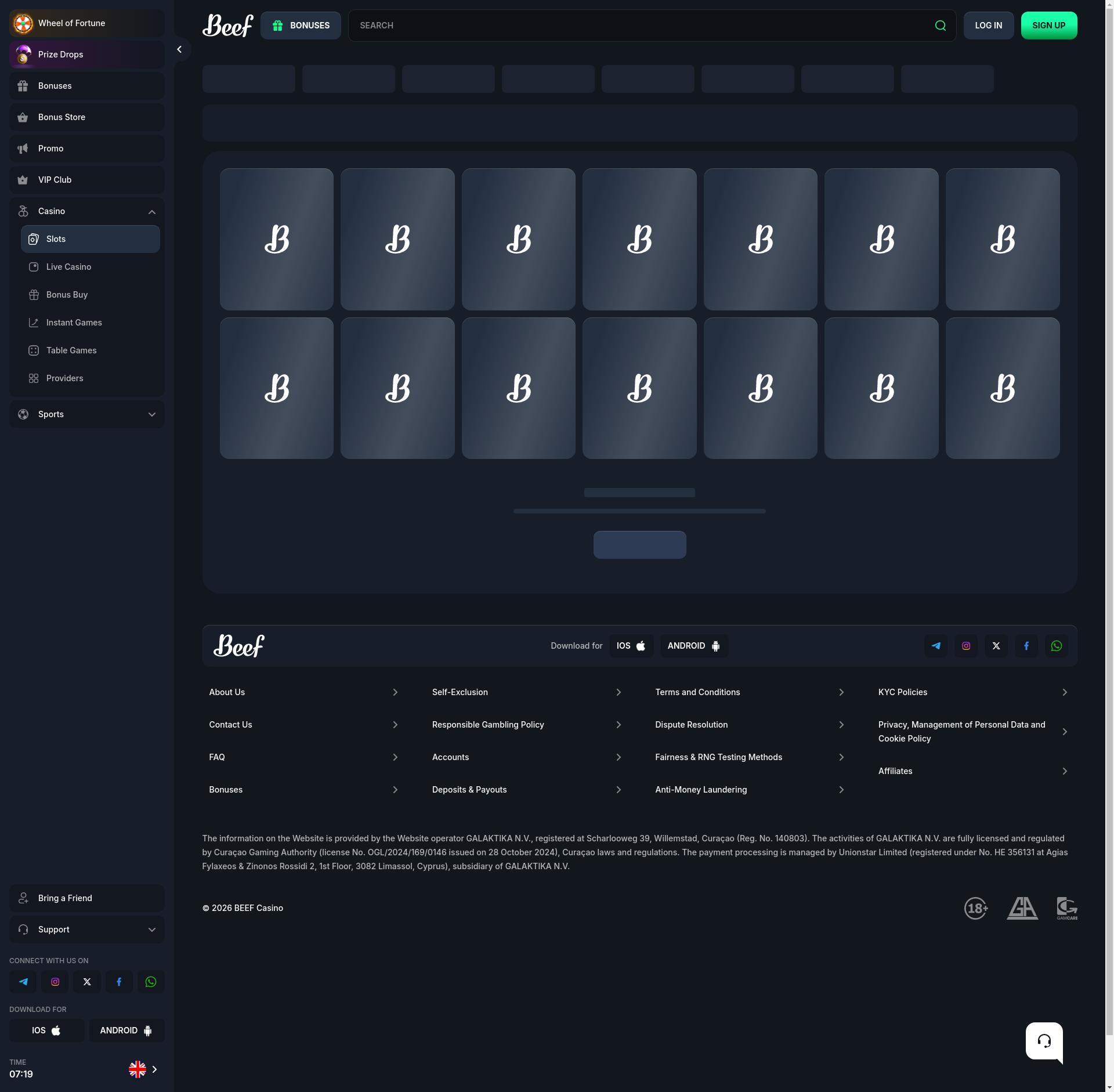1114x1092 pixels.
Task: Click the X (Twitter) icon in sidebar
Action: pos(87,982)
